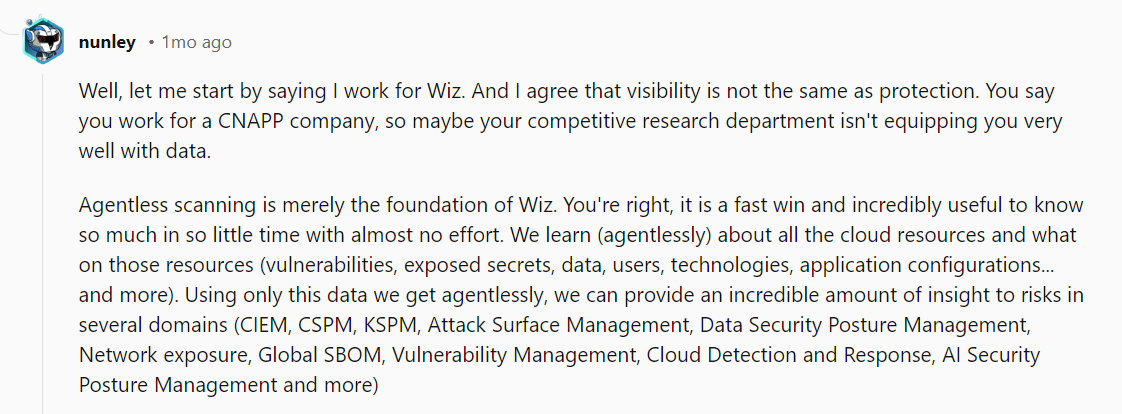Click the final line "Posture Management and more)"

tap(228, 385)
